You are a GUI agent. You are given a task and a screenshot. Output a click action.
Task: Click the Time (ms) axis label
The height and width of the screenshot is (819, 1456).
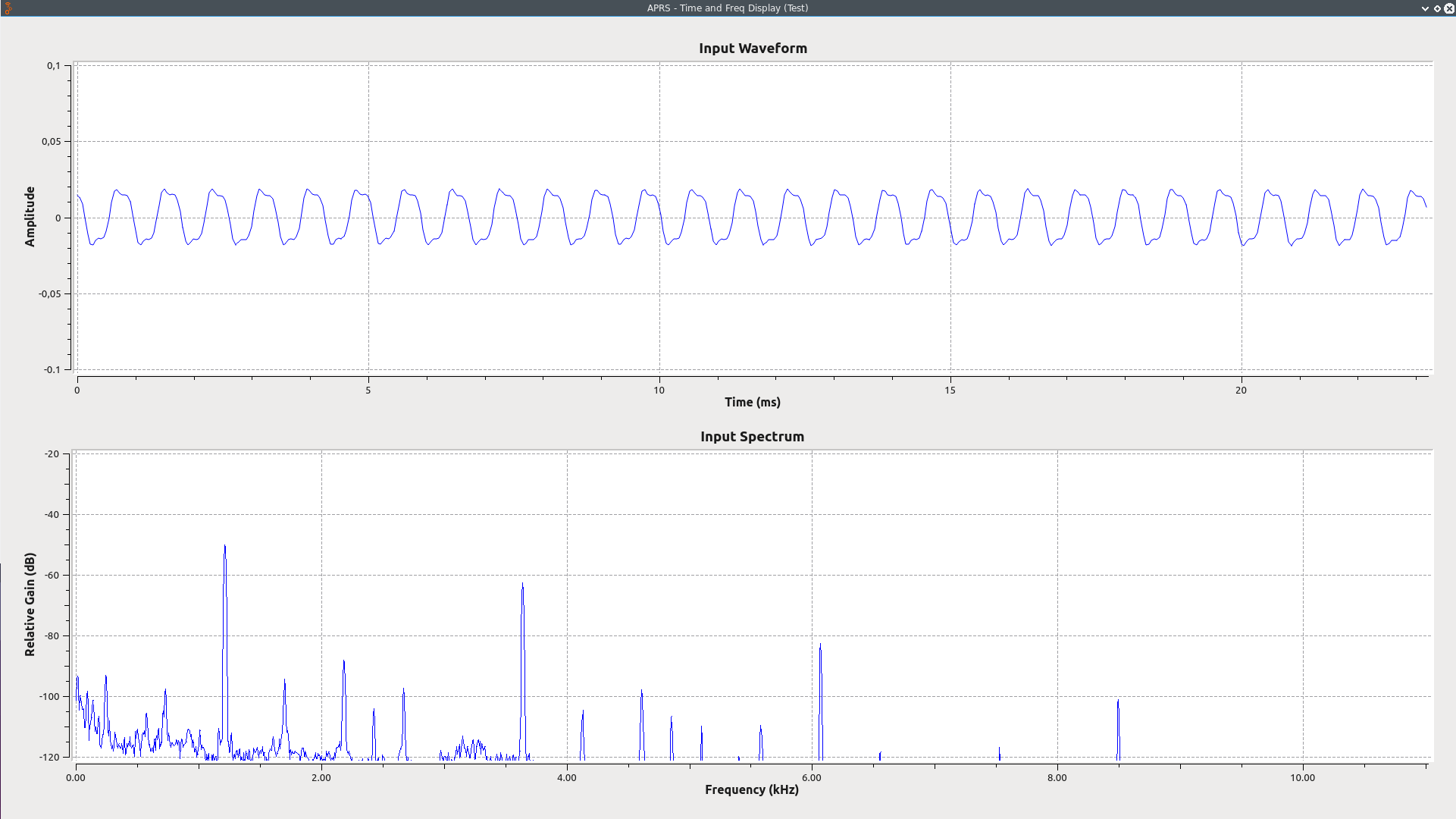(x=752, y=403)
